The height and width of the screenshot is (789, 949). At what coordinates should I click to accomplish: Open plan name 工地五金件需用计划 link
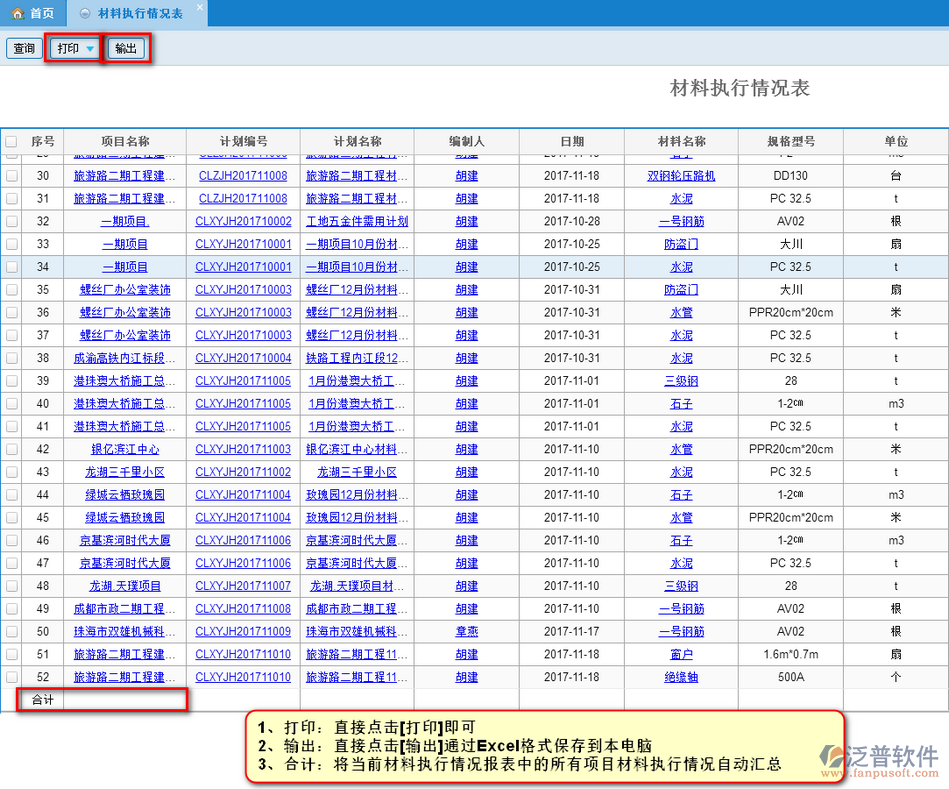coord(357,222)
